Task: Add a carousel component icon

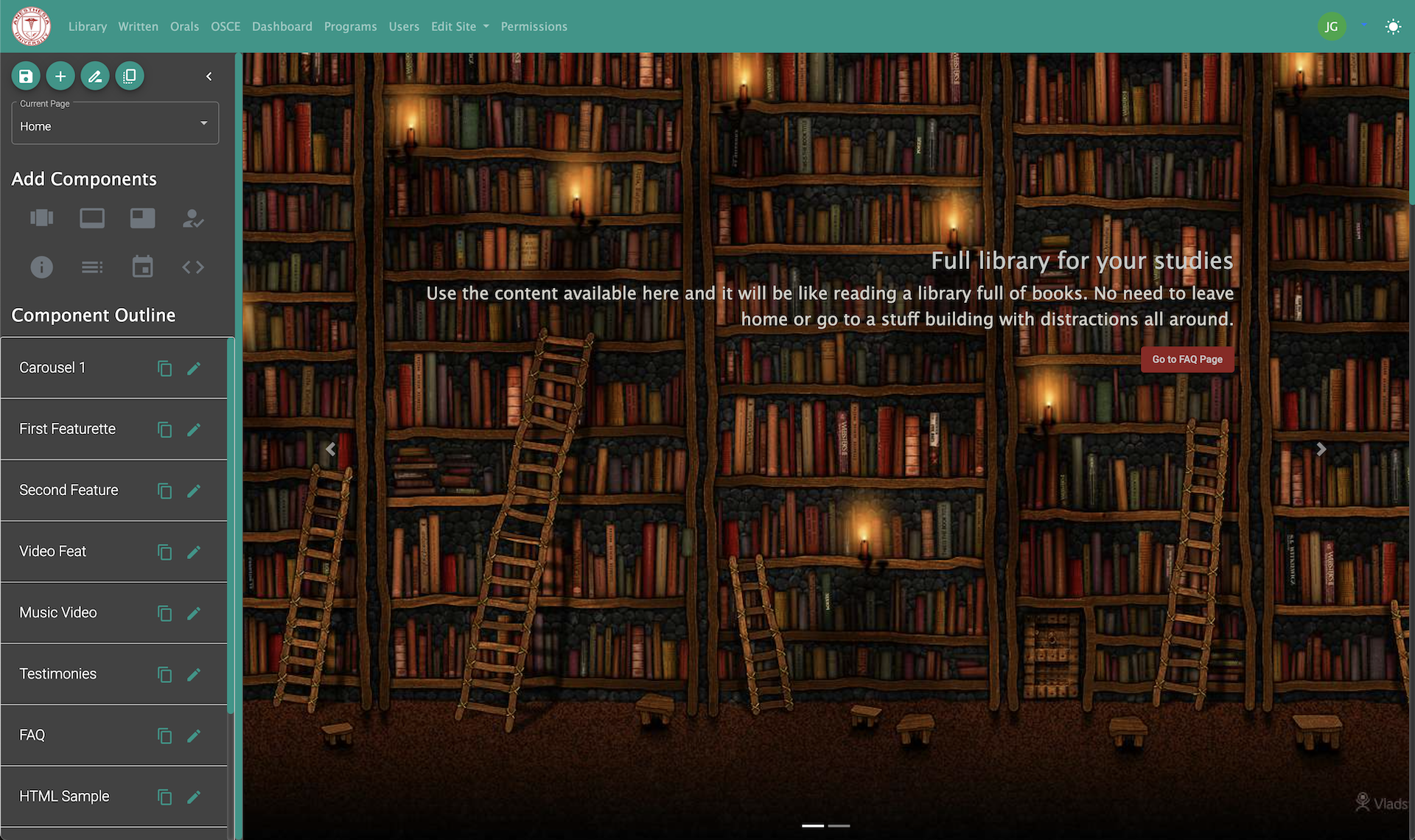Action: 41,217
